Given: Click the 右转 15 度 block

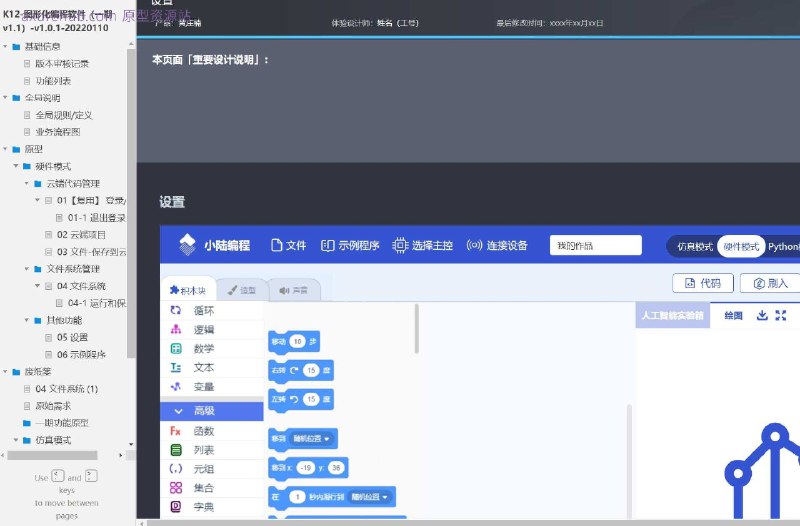Looking at the screenshot, I should 301,370.
